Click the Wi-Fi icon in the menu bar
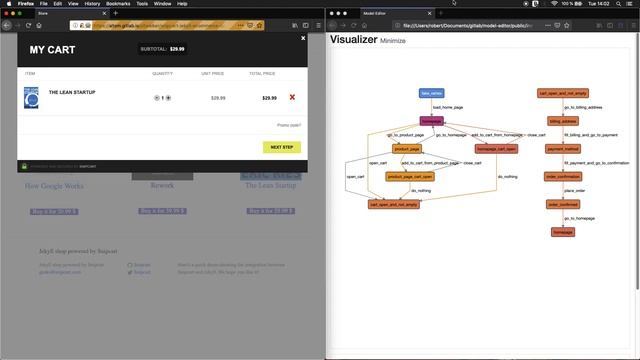This screenshot has width=640, height=360. pyautogui.click(x=554, y=3)
